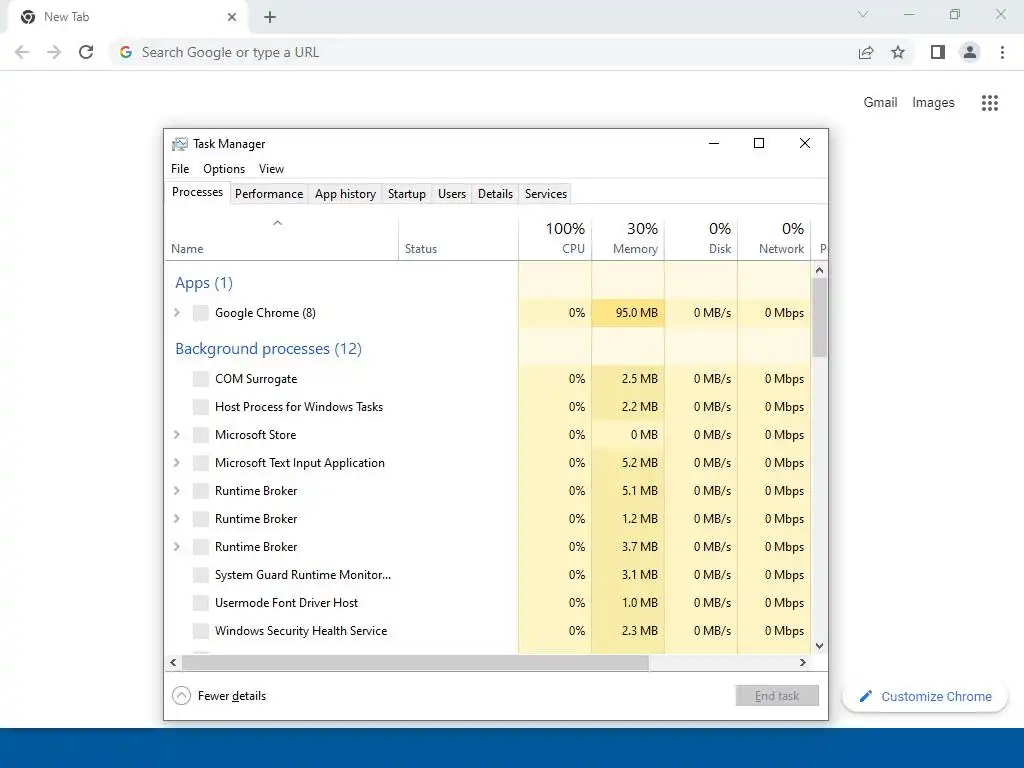The height and width of the screenshot is (768, 1024).
Task: Click the Google logo in the search bar
Action: pyautogui.click(x=126, y=52)
